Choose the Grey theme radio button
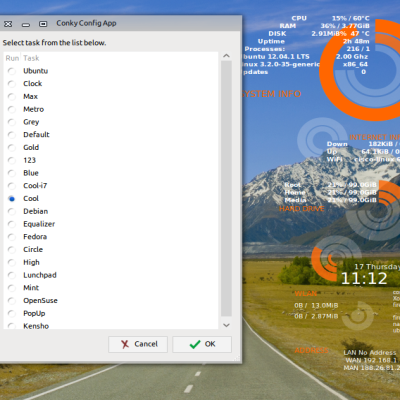Image resolution: width=400 pixels, height=400 pixels. (x=12, y=122)
